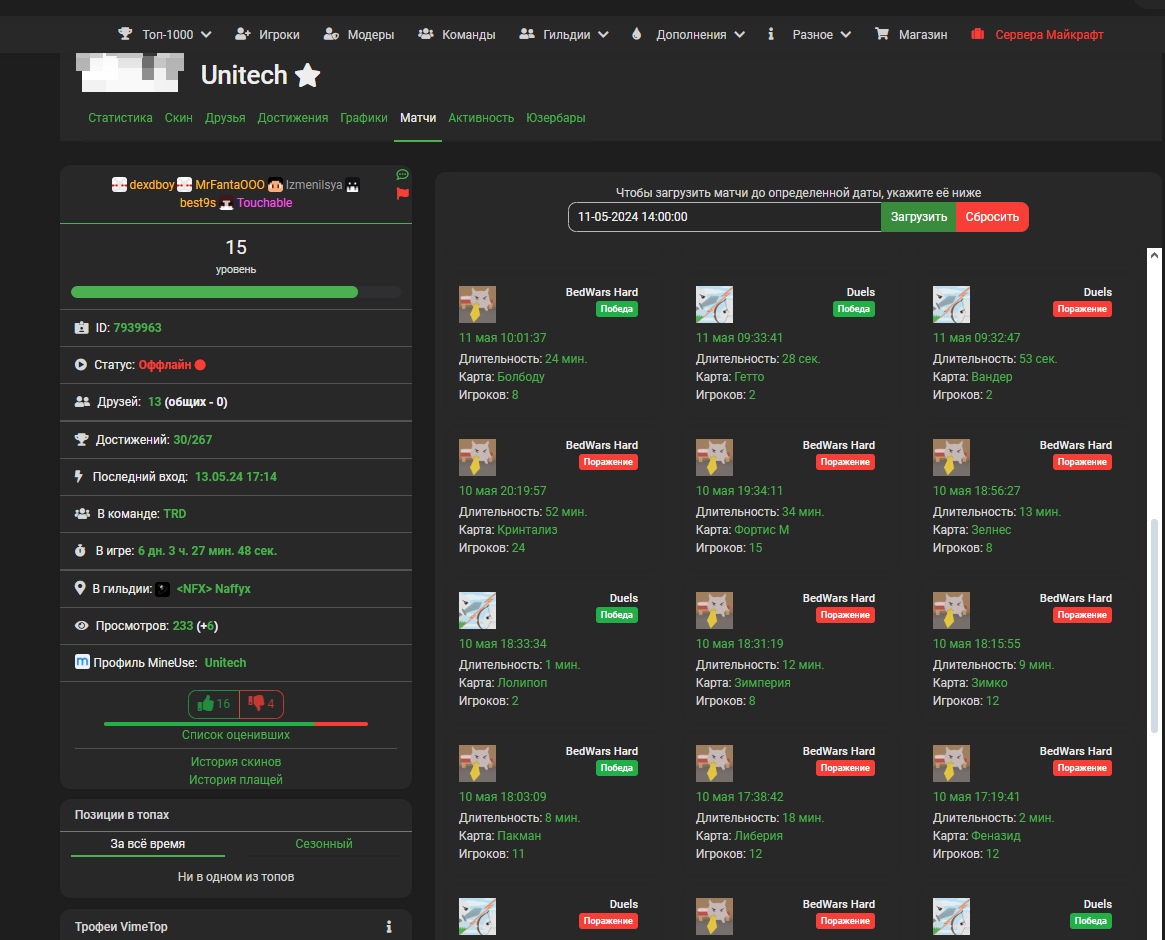Screen dimensions: 1165x940
Task: Click the info icon in Трофеи VimeTop
Action: tap(389, 927)
